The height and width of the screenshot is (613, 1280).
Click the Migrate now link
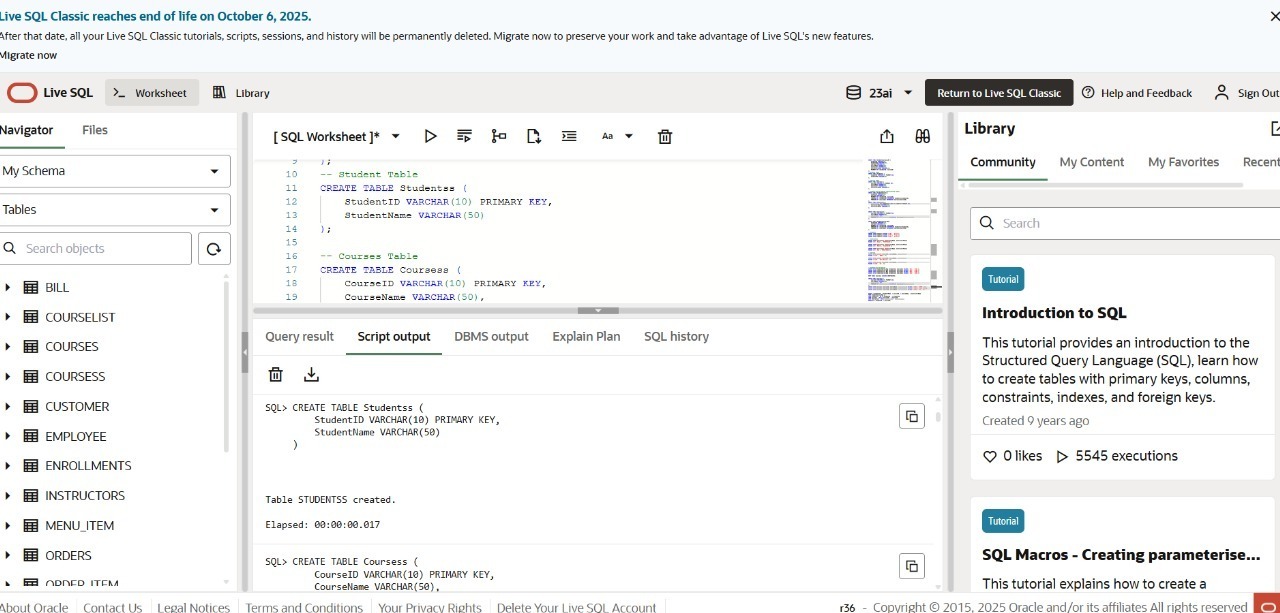tap(28, 55)
